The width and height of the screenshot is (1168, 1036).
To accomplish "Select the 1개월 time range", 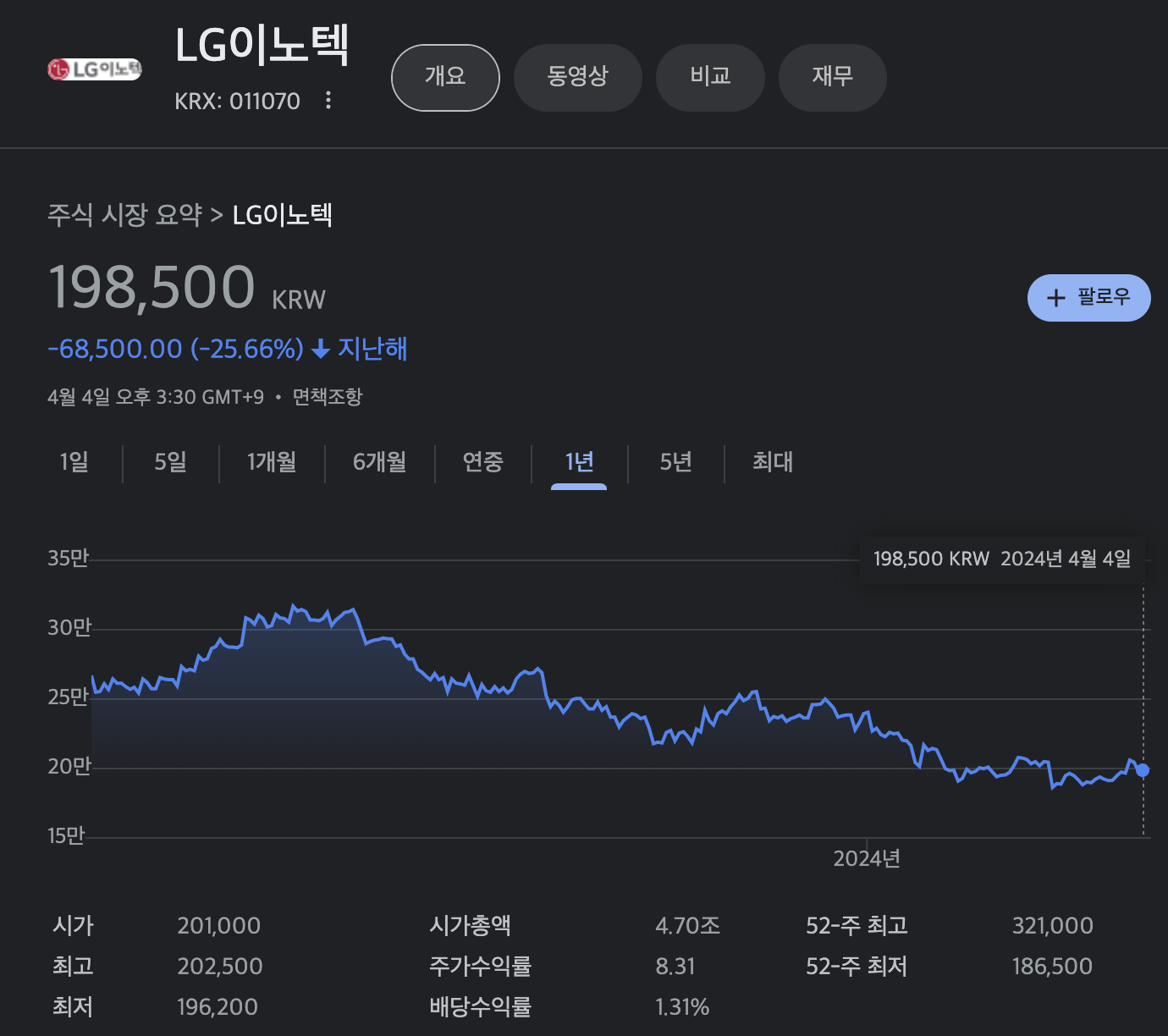I will point(272,462).
